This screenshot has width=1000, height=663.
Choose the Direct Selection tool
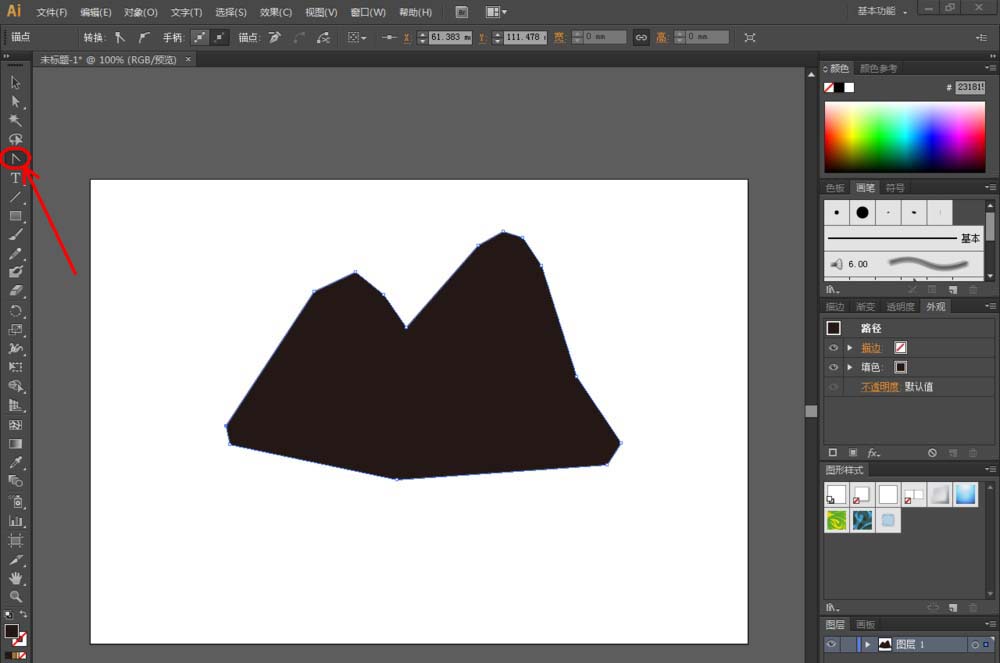pyautogui.click(x=15, y=101)
